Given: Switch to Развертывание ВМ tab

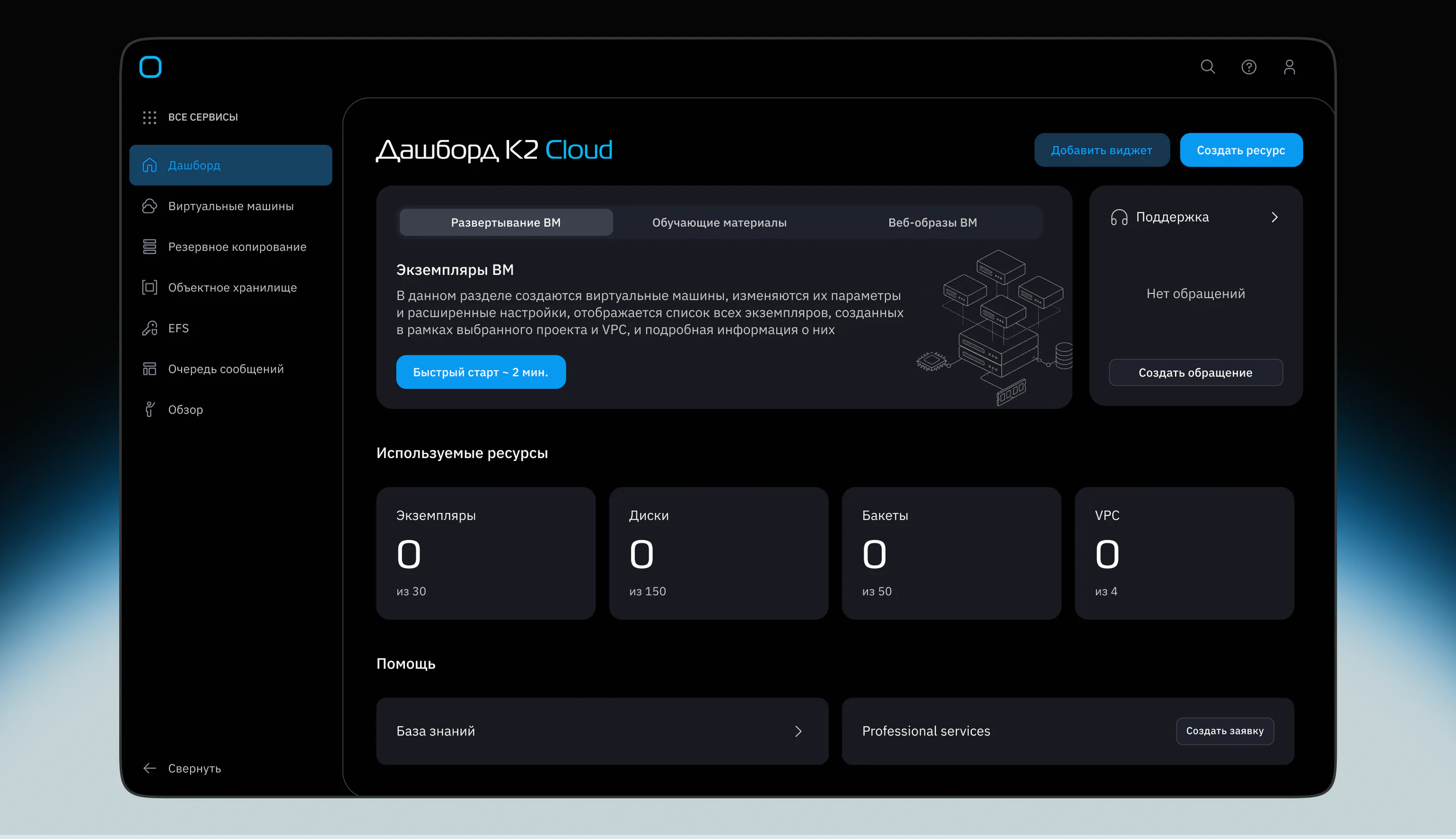Looking at the screenshot, I should point(506,223).
